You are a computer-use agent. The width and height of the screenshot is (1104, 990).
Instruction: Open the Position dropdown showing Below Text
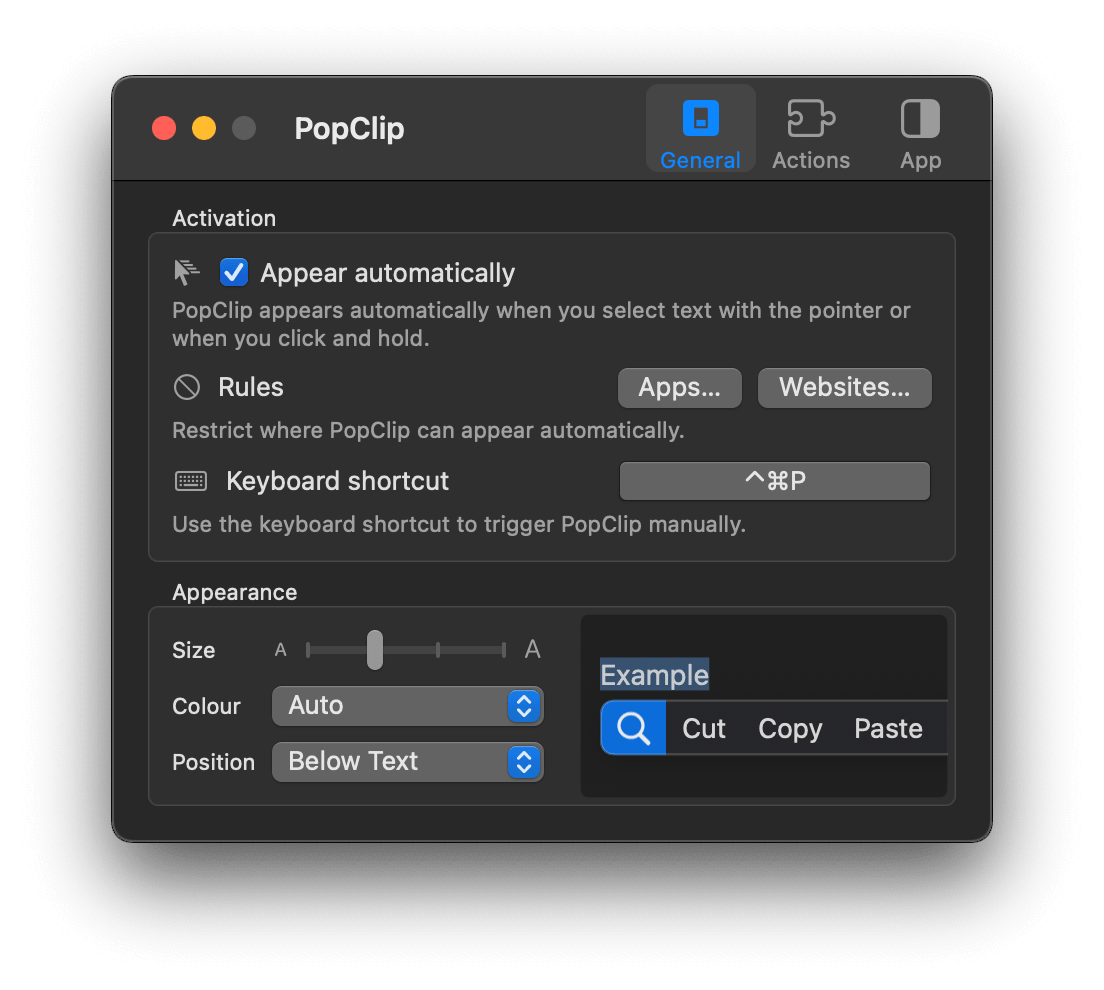click(407, 762)
